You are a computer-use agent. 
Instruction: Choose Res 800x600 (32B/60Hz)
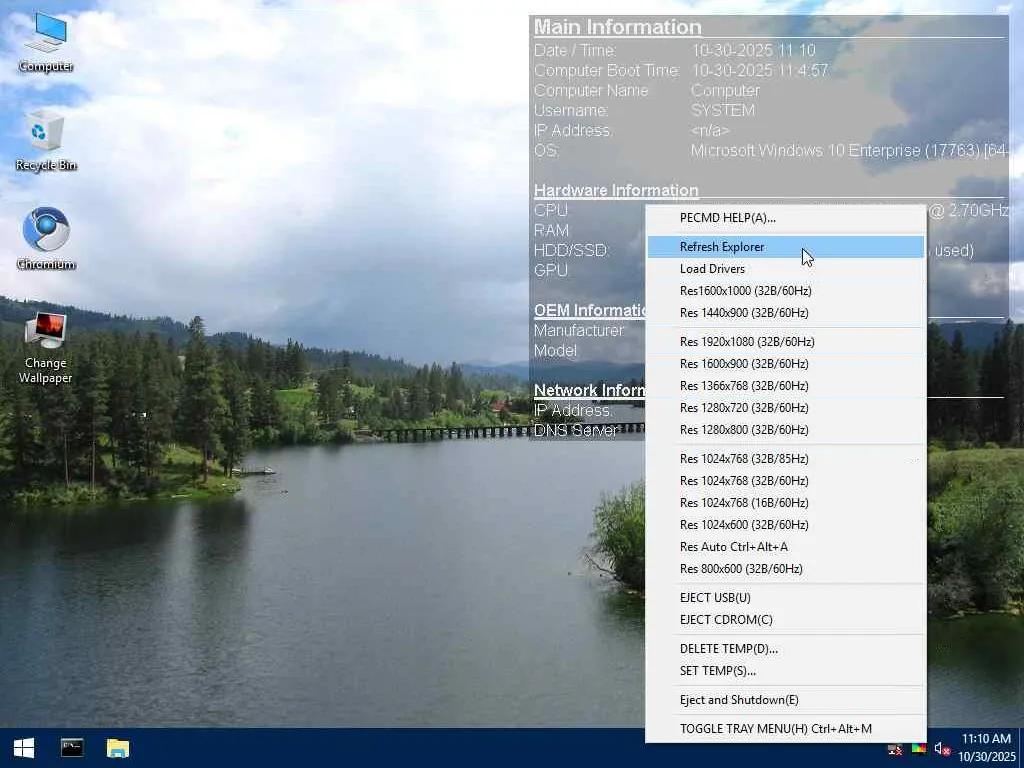point(786,569)
